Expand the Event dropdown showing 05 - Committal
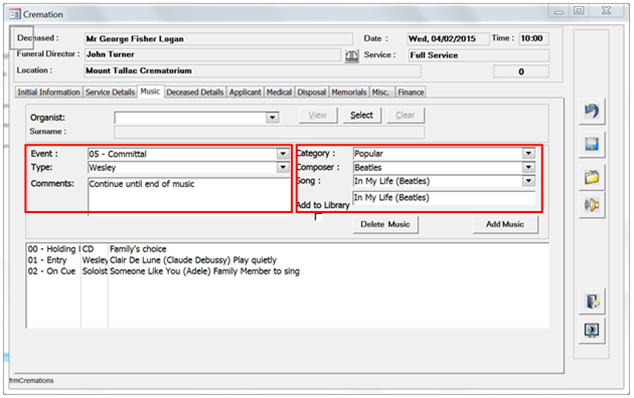The height and width of the screenshot is (398, 634). coord(283,154)
